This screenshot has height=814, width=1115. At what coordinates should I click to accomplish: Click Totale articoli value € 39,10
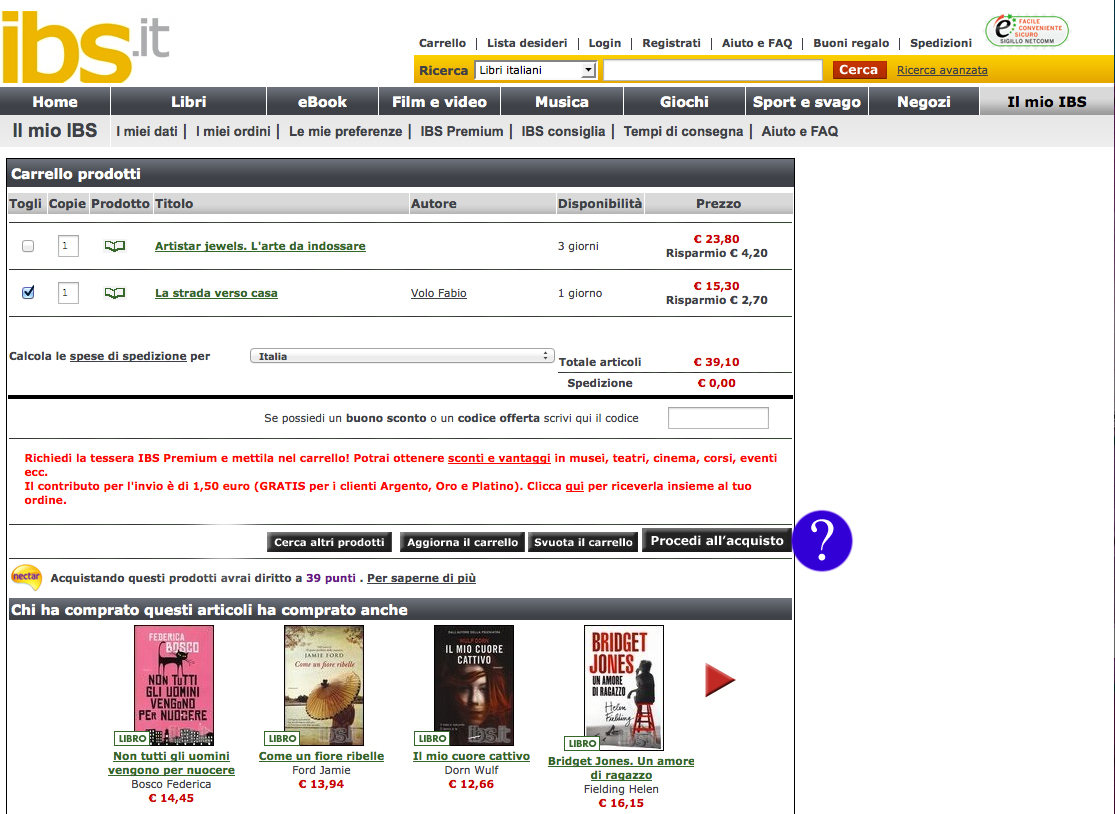716,362
